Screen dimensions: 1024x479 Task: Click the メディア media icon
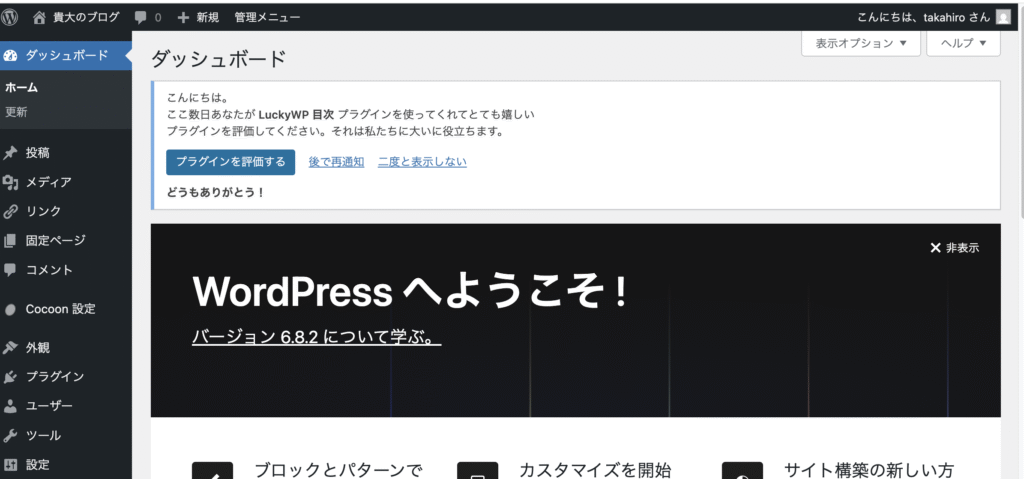(10, 182)
